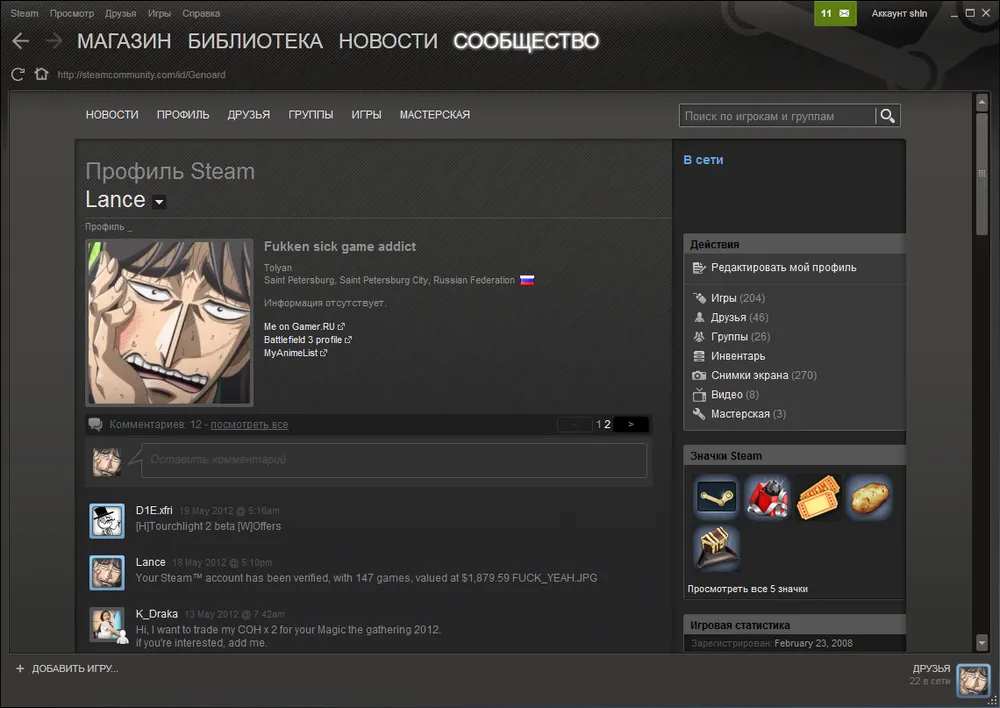1000x708 pixels.
Task: Click the vertical scrollbar thumb
Action: [x=982, y=173]
